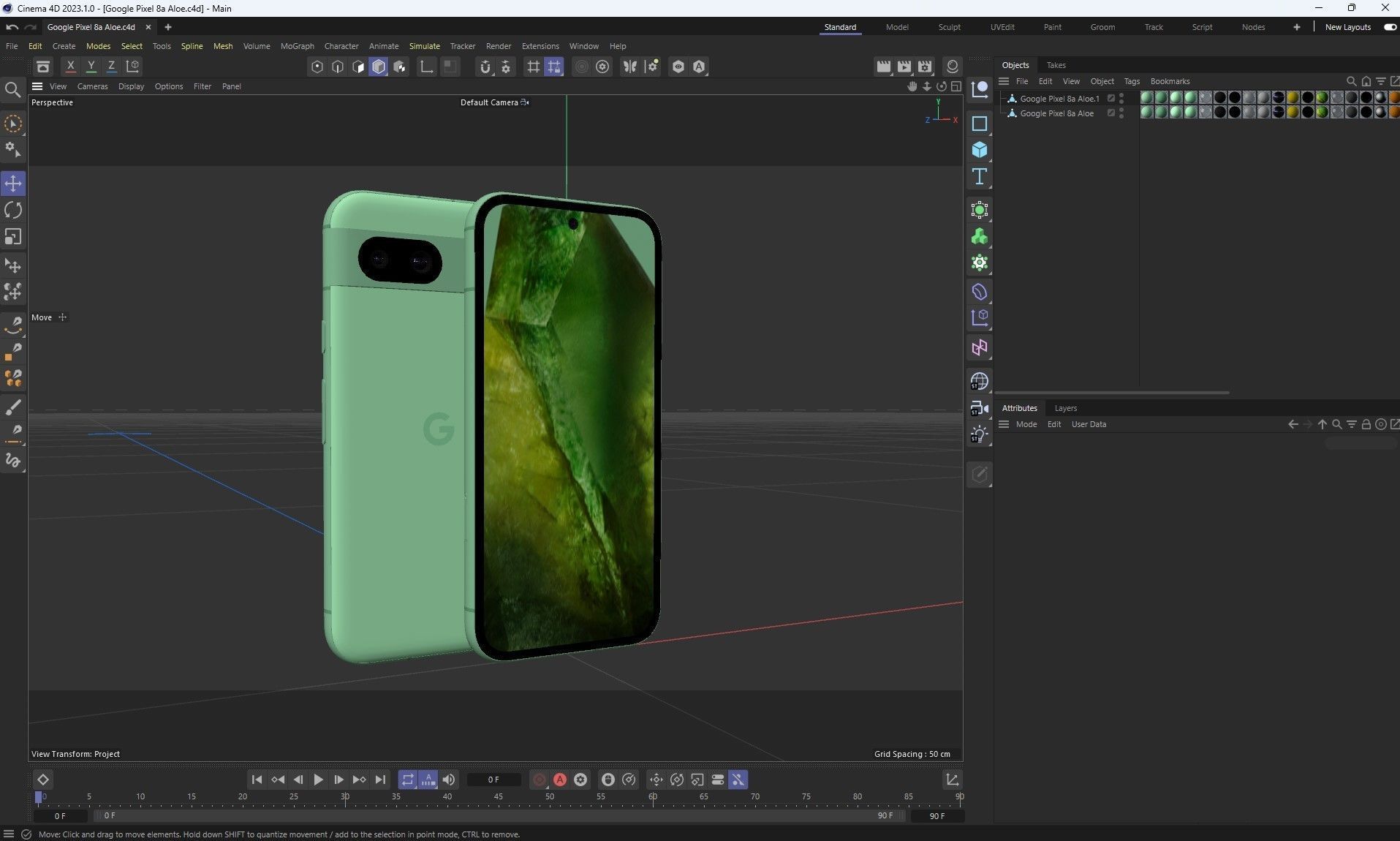
Task: Open the Simulate menu
Action: (424, 46)
